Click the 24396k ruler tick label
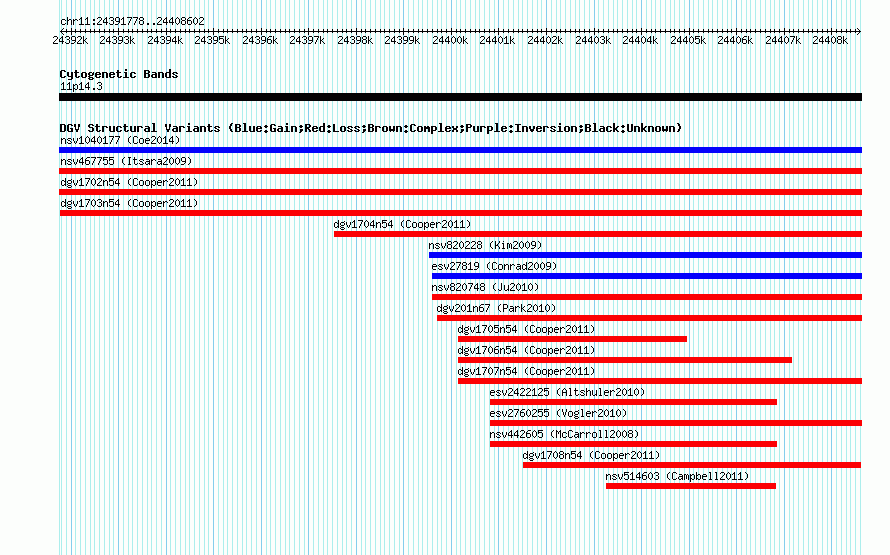This screenshot has width=890, height=555. coord(260,40)
